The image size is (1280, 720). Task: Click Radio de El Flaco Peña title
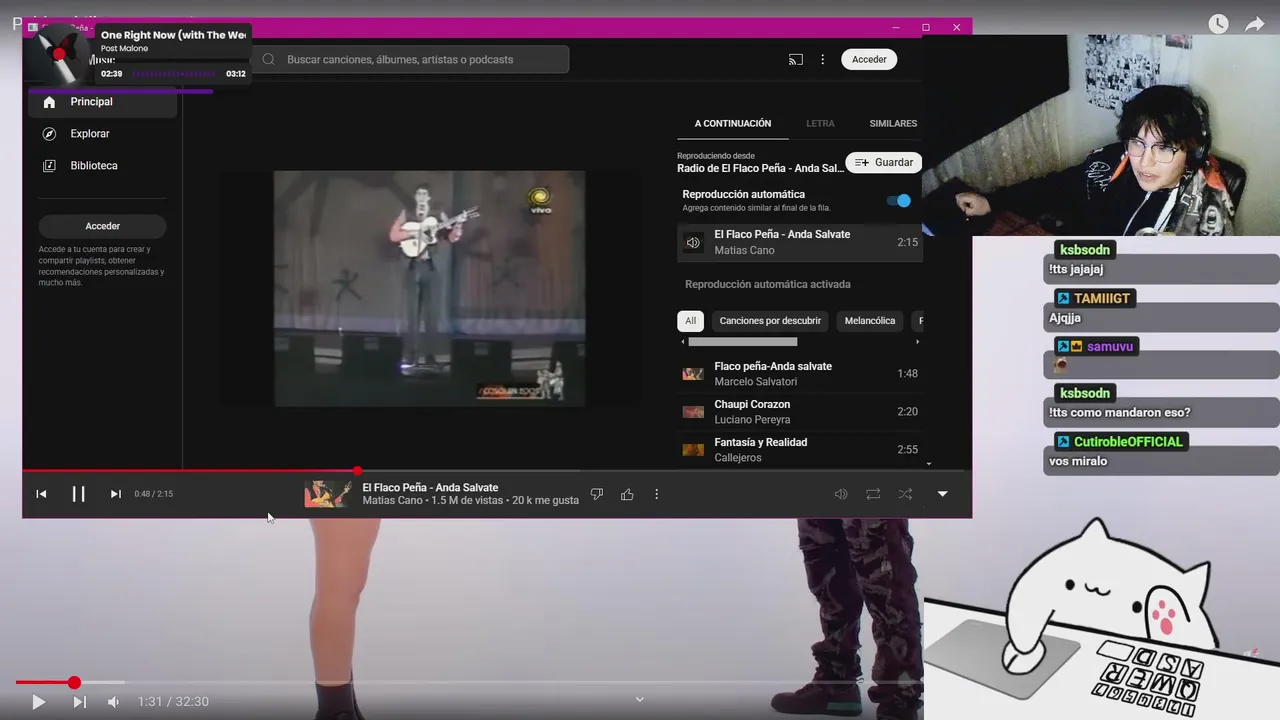760,168
